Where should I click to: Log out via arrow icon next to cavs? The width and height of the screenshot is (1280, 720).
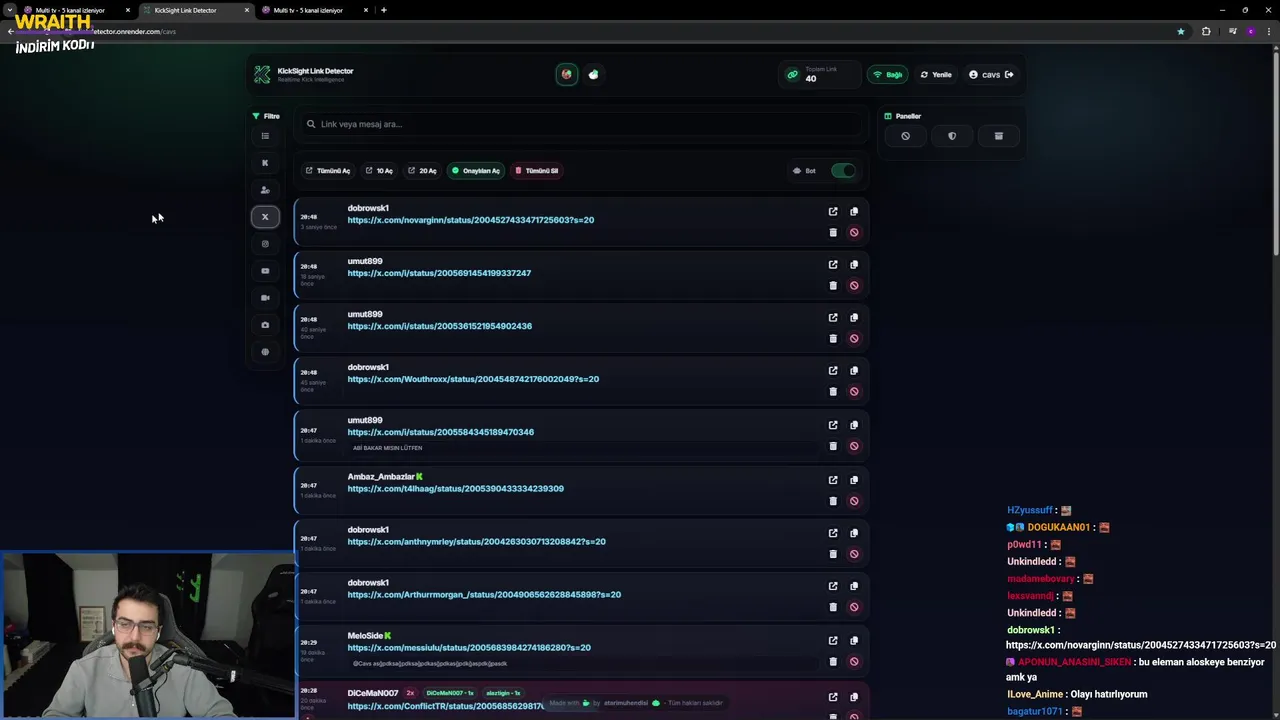(1009, 74)
